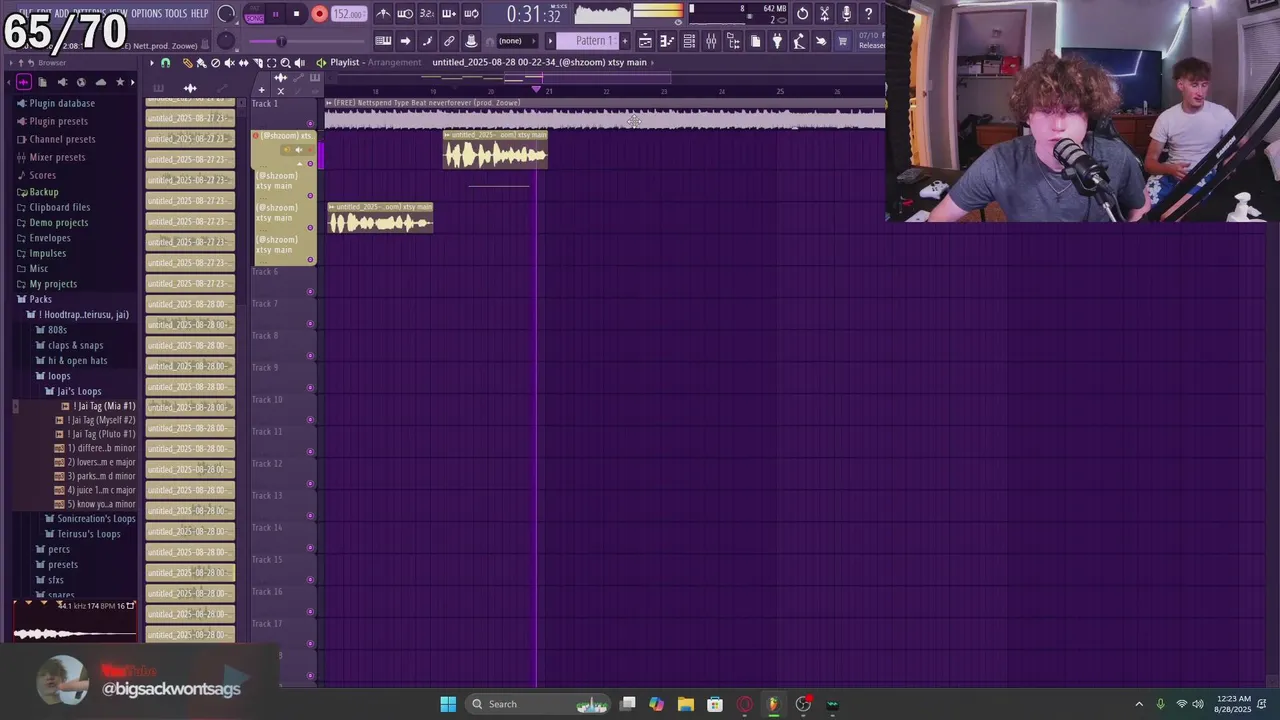Open the HELP menu
Image resolution: width=1280 pixels, height=720 pixels.
pos(199,13)
